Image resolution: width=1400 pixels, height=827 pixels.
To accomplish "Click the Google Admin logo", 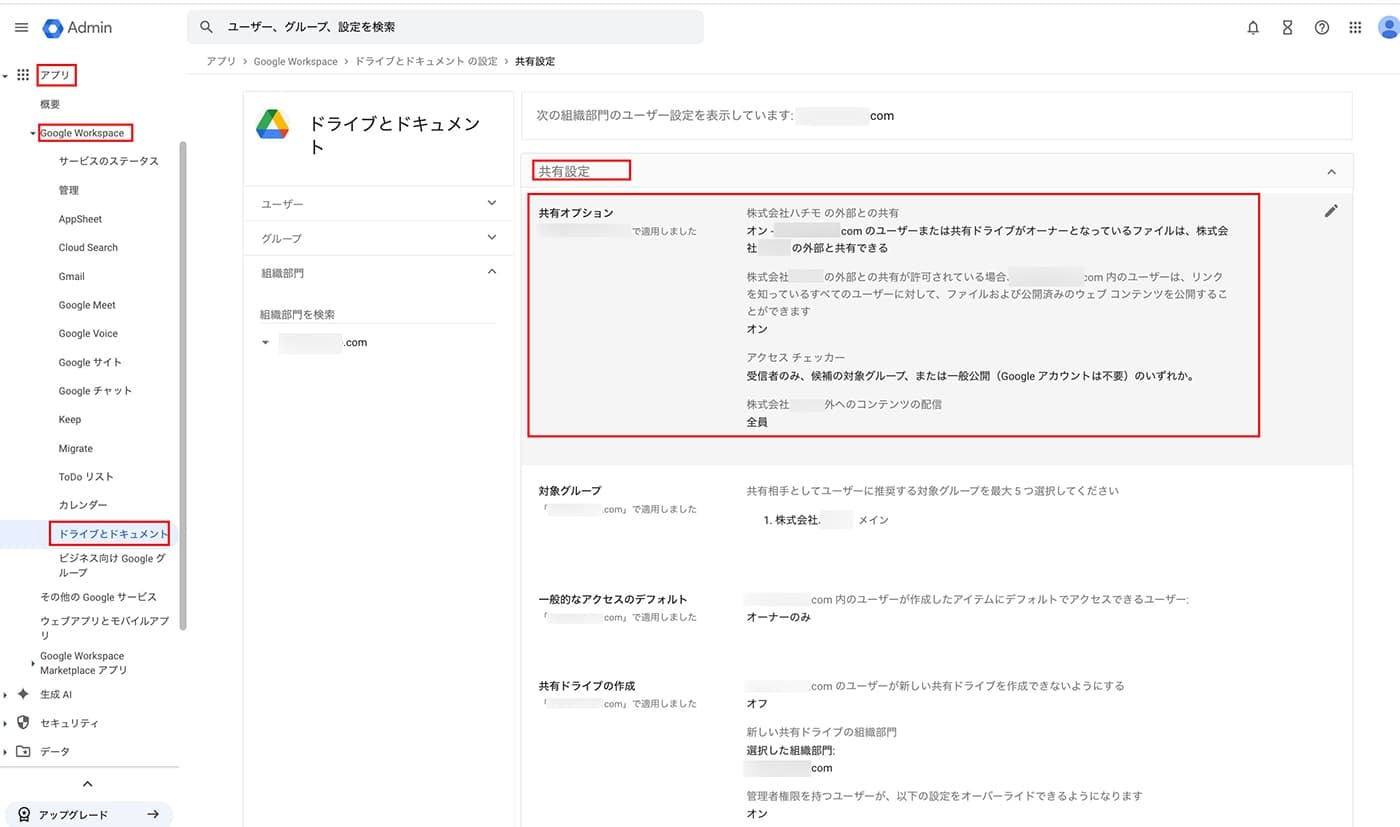I will 77,28.
